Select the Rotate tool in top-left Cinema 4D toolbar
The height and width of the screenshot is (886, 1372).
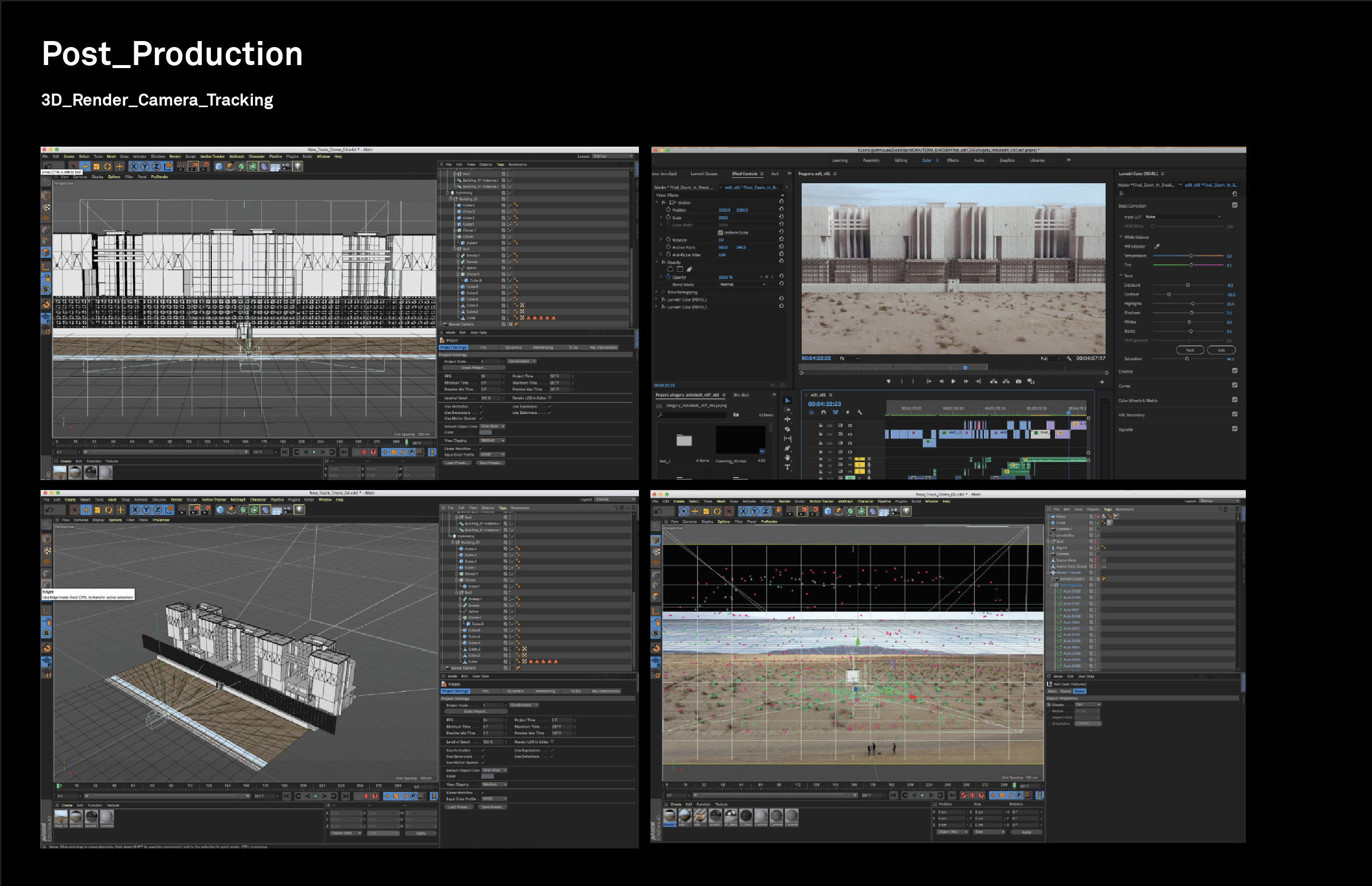(x=108, y=166)
